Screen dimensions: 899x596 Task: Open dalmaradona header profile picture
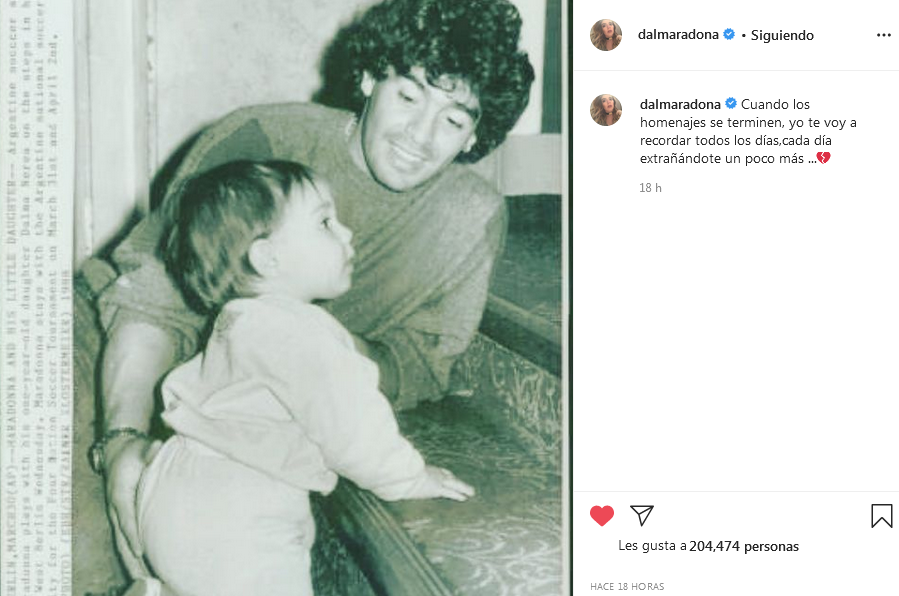[x=606, y=35]
